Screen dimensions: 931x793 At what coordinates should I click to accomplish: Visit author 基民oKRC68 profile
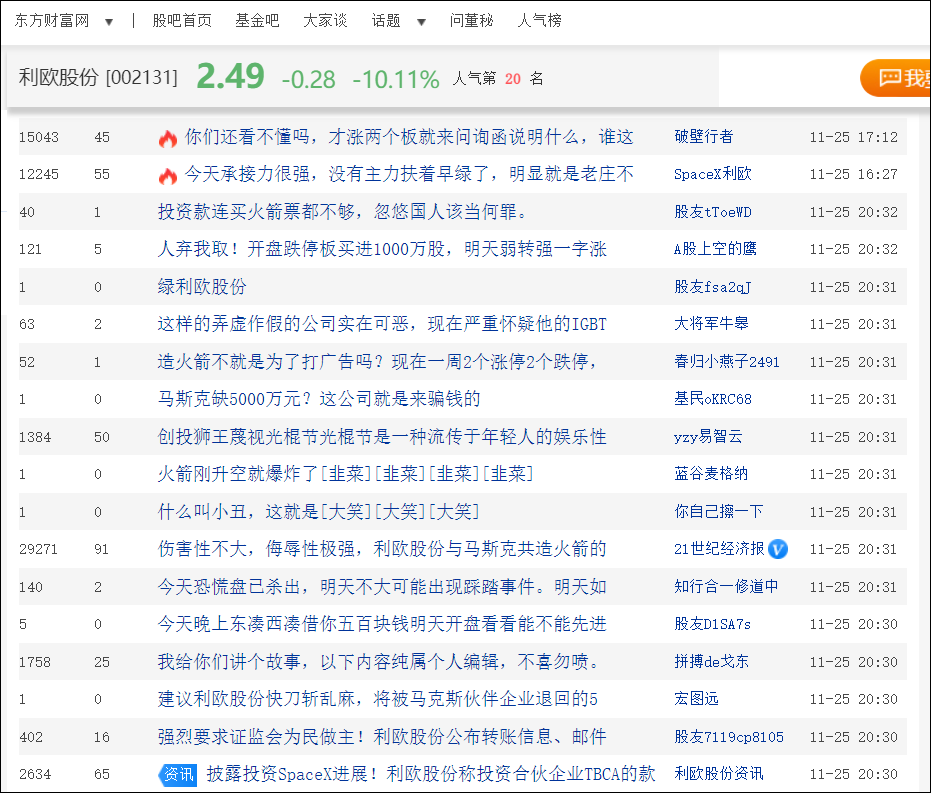(x=712, y=399)
